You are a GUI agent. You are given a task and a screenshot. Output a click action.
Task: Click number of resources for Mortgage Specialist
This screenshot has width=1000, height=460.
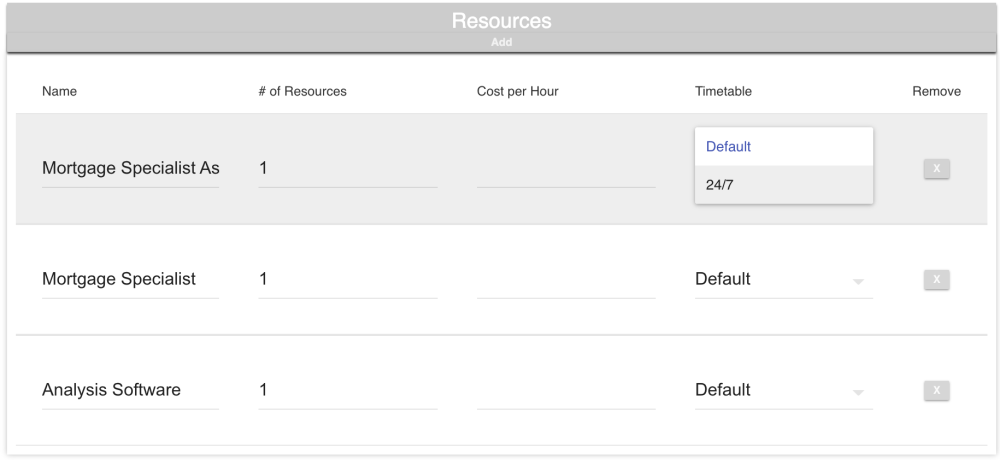coord(347,280)
